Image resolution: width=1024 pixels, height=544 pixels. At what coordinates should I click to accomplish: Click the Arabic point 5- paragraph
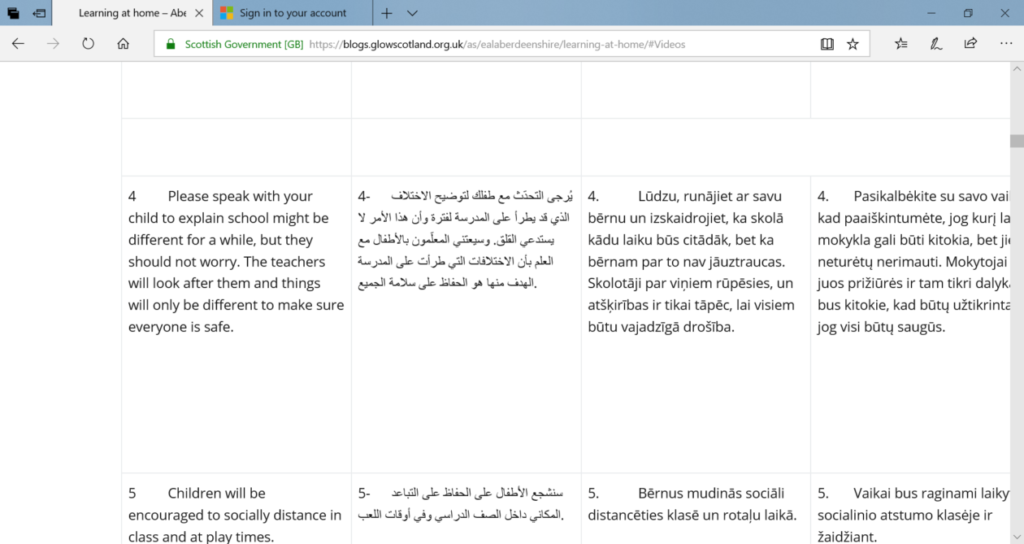point(460,504)
